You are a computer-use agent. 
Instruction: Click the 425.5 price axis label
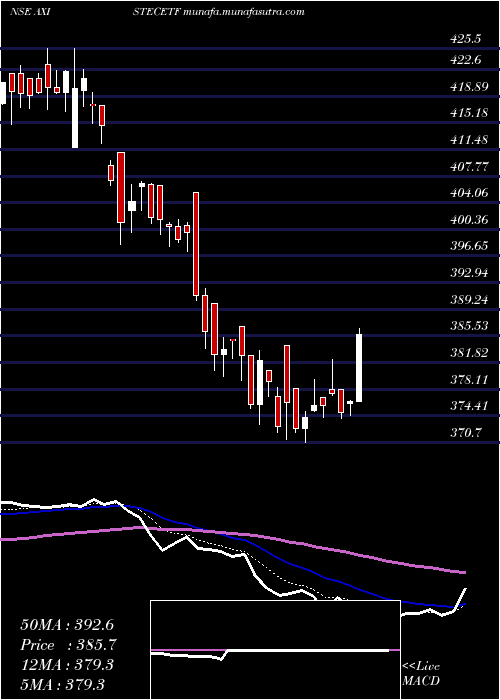pos(466,39)
